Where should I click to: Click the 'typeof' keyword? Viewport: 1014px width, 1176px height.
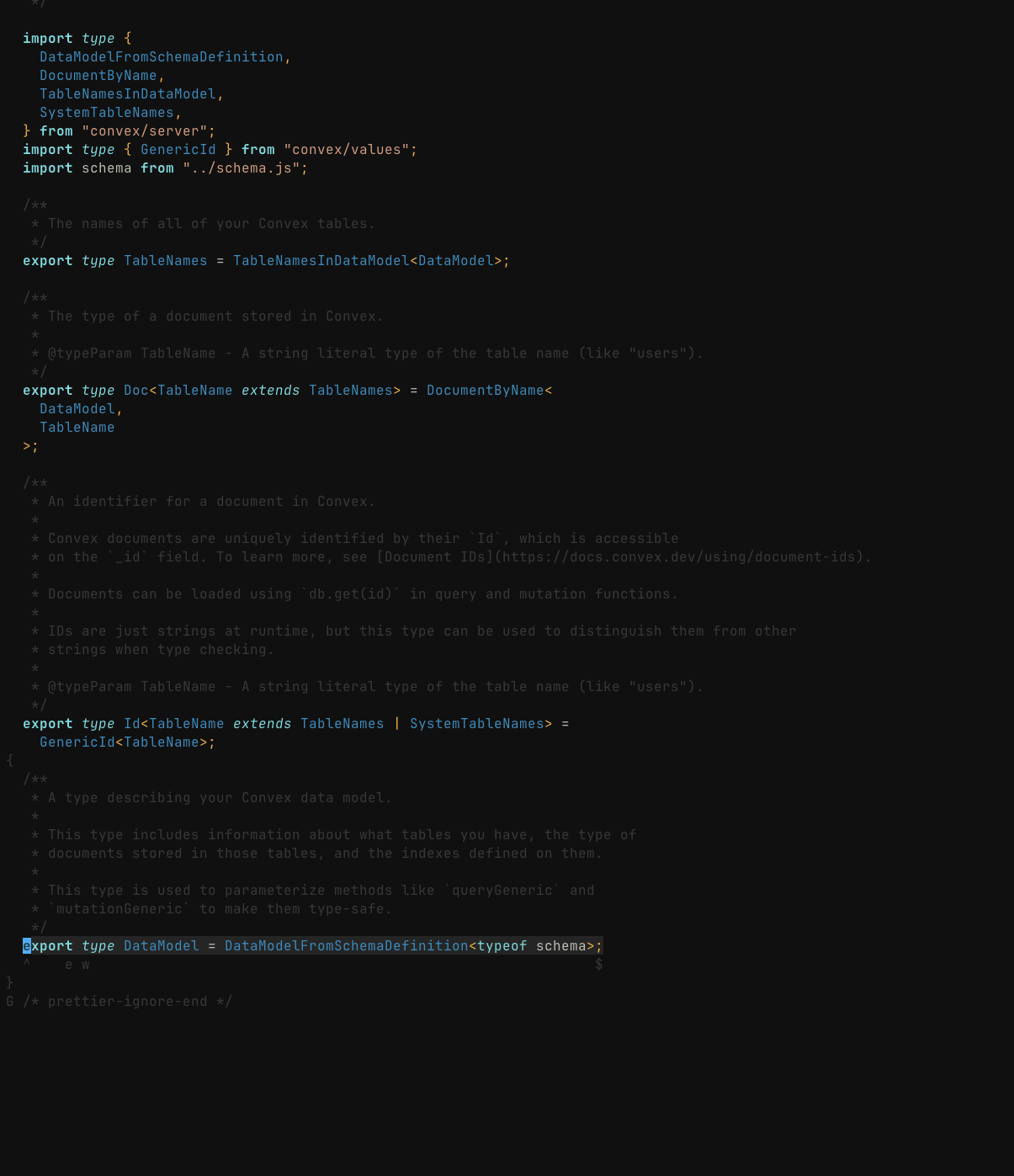click(x=502, y=946)
